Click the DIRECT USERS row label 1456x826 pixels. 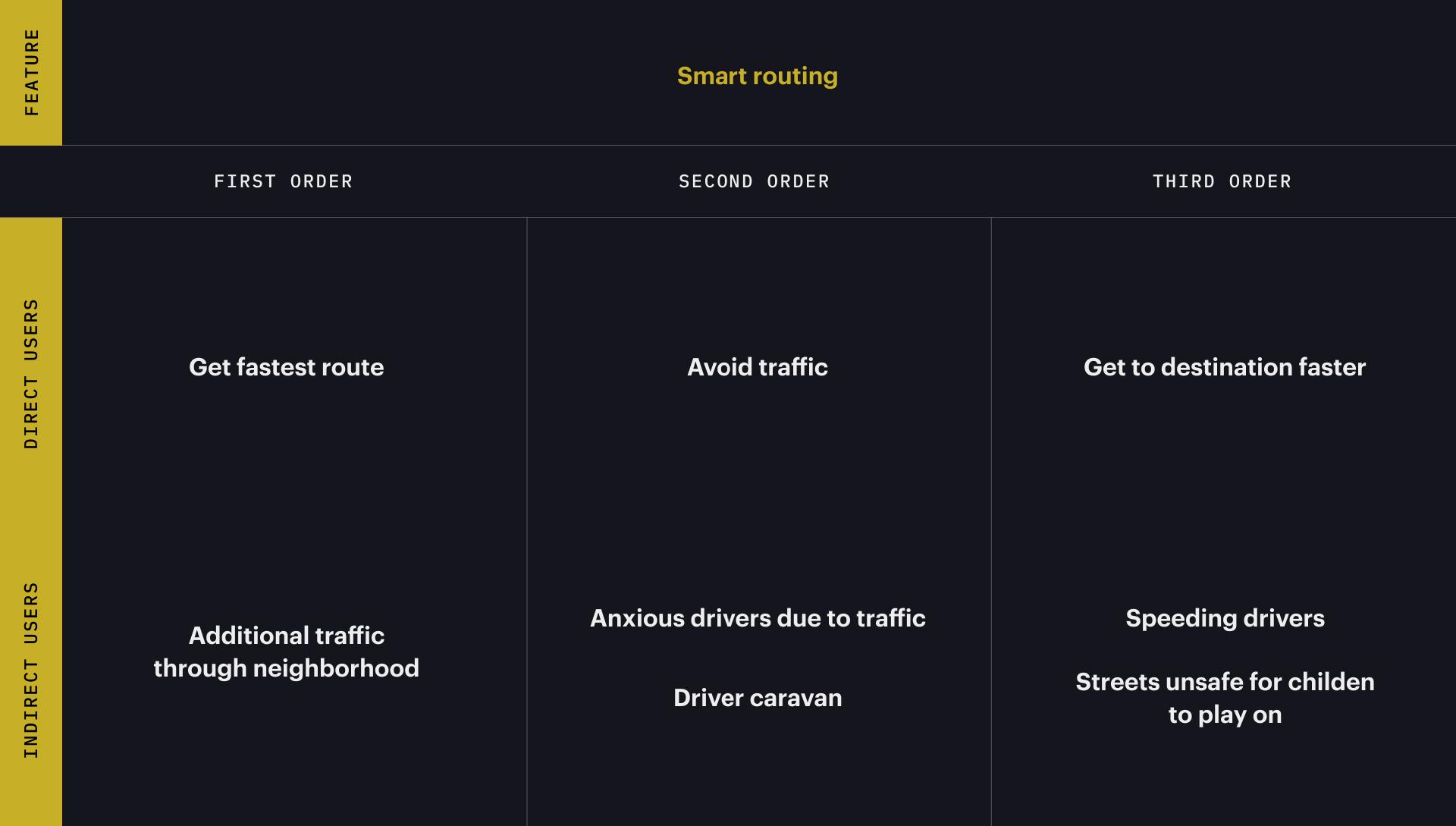tap(31, 373)
